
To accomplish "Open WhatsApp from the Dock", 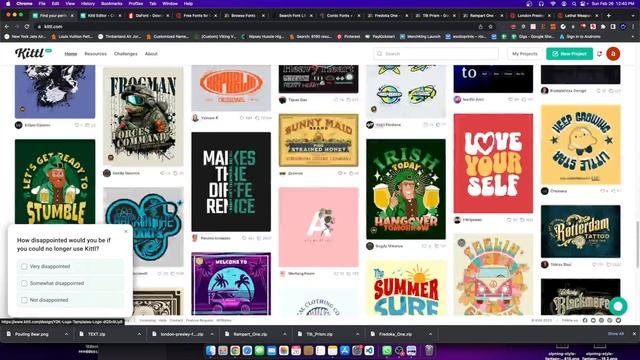I will (x=387, y=350).
